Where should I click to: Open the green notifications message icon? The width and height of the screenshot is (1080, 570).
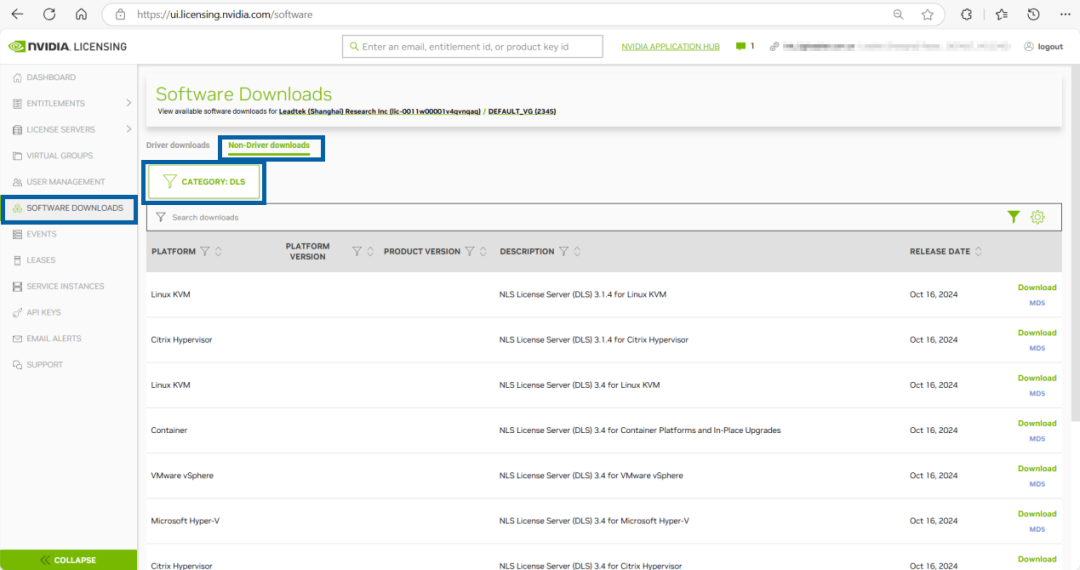(x=740, y=46)
